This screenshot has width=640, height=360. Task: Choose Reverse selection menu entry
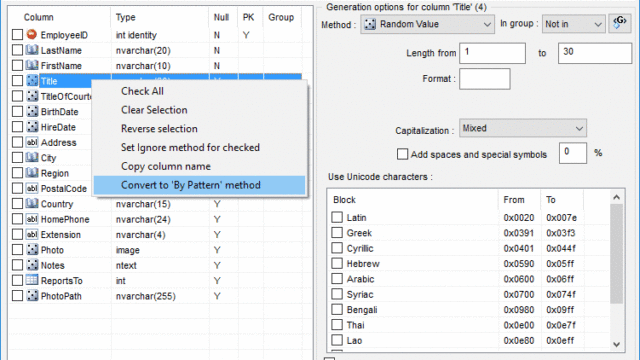tap(199, 129)
